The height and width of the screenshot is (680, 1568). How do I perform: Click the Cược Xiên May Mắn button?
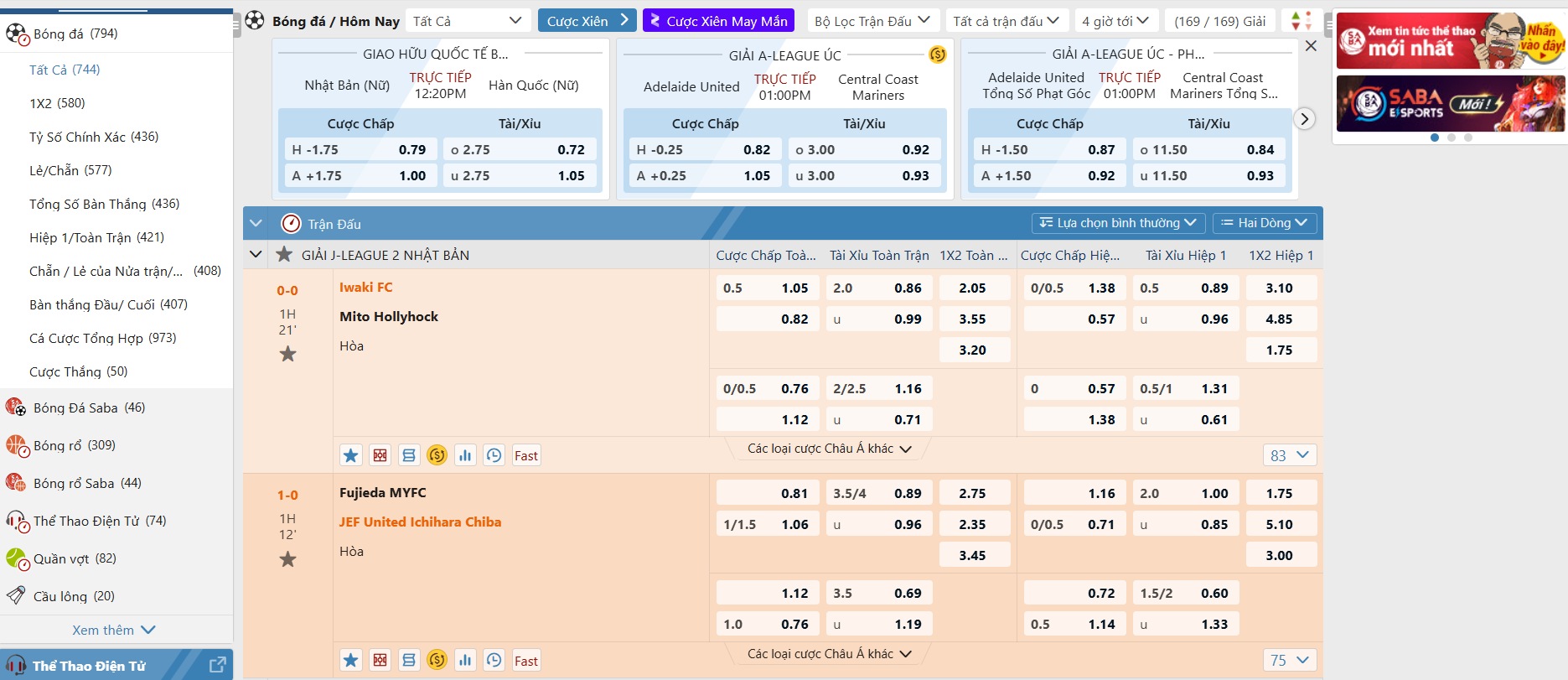click(x=718, y=21)
